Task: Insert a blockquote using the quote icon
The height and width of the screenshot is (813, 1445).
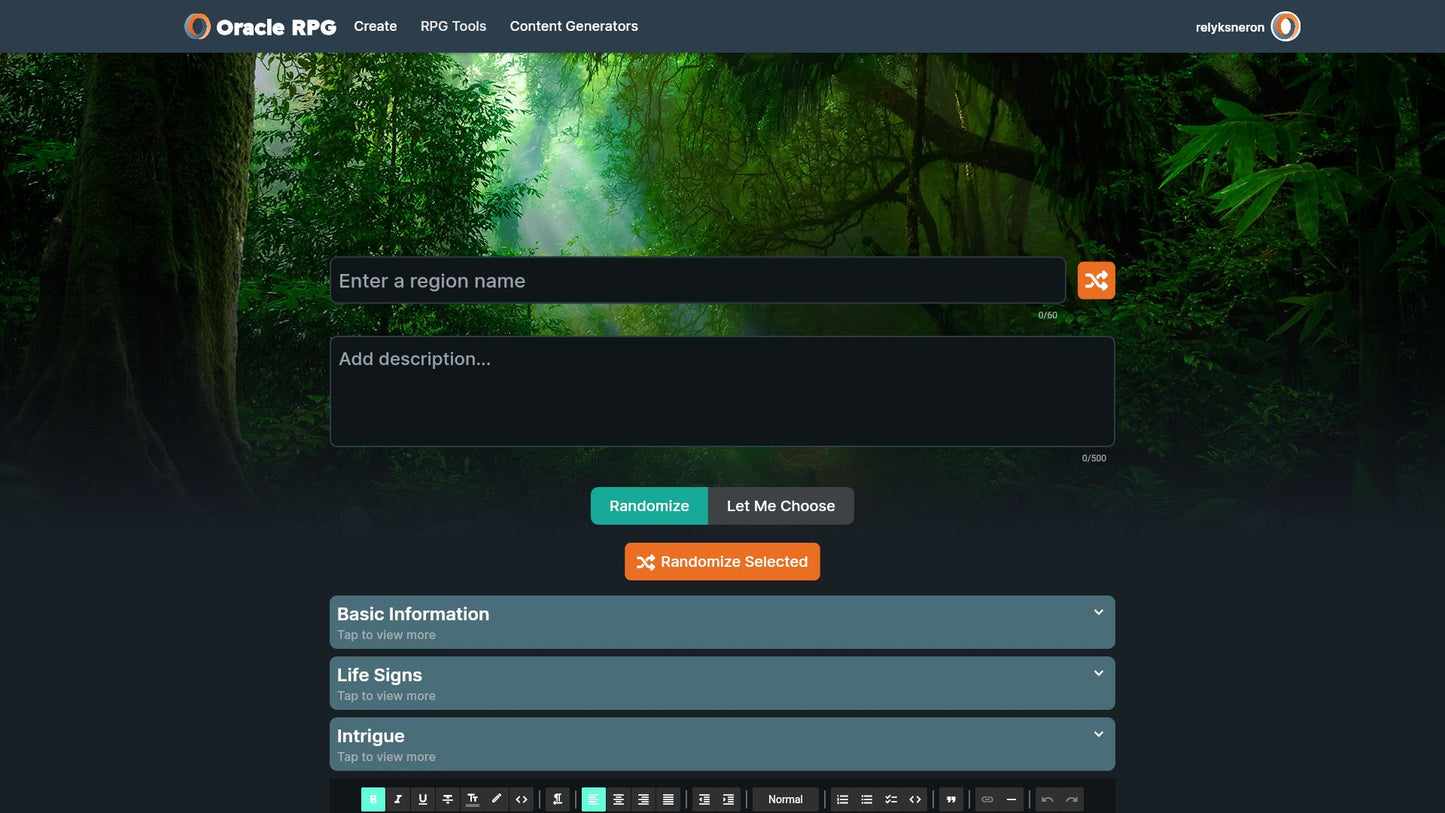Action: coord(951,799)
